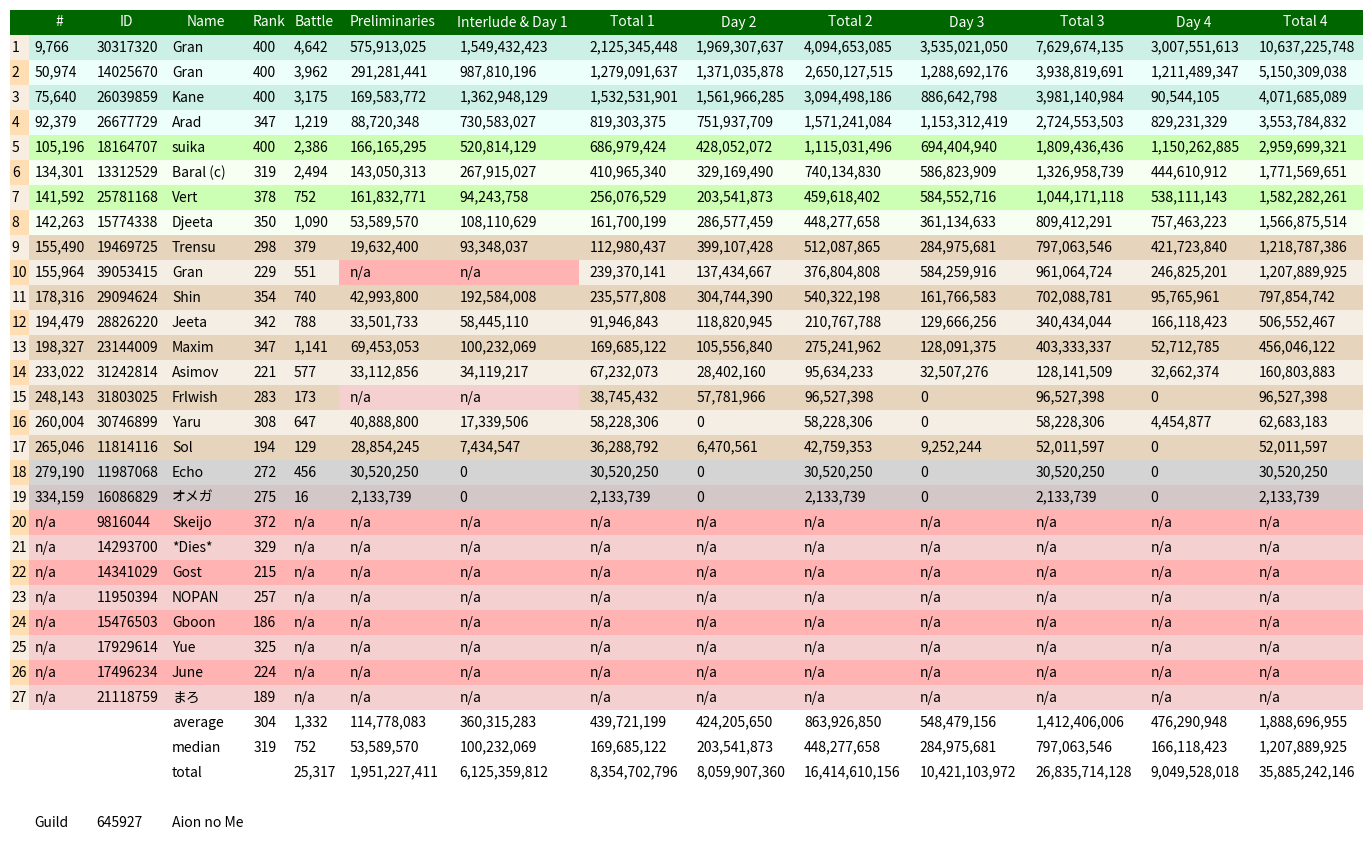The height and width of the screenshot is (845, 1372).
Task: Click the name cell "オメガ"
Action: tap(192, 497)
